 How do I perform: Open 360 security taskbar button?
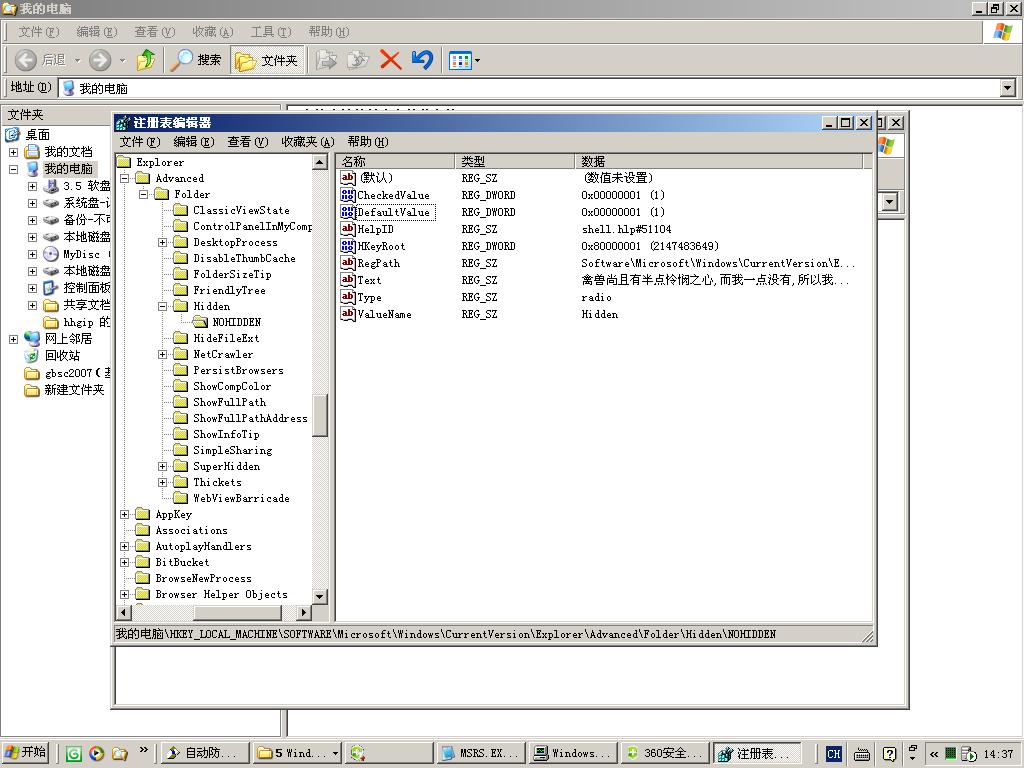[663, 753]
